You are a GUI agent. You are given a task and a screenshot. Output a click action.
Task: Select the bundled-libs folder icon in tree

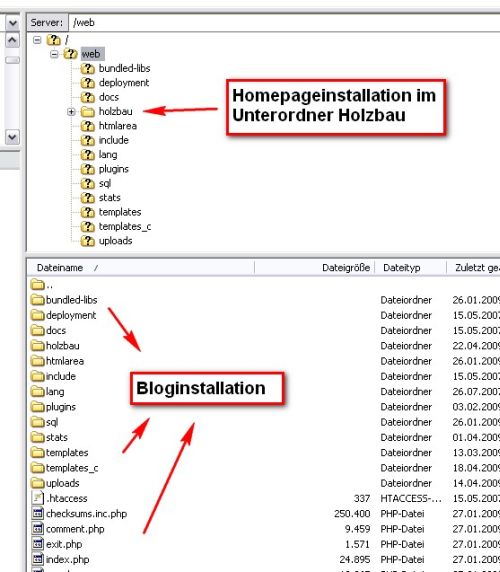(88, 68)
